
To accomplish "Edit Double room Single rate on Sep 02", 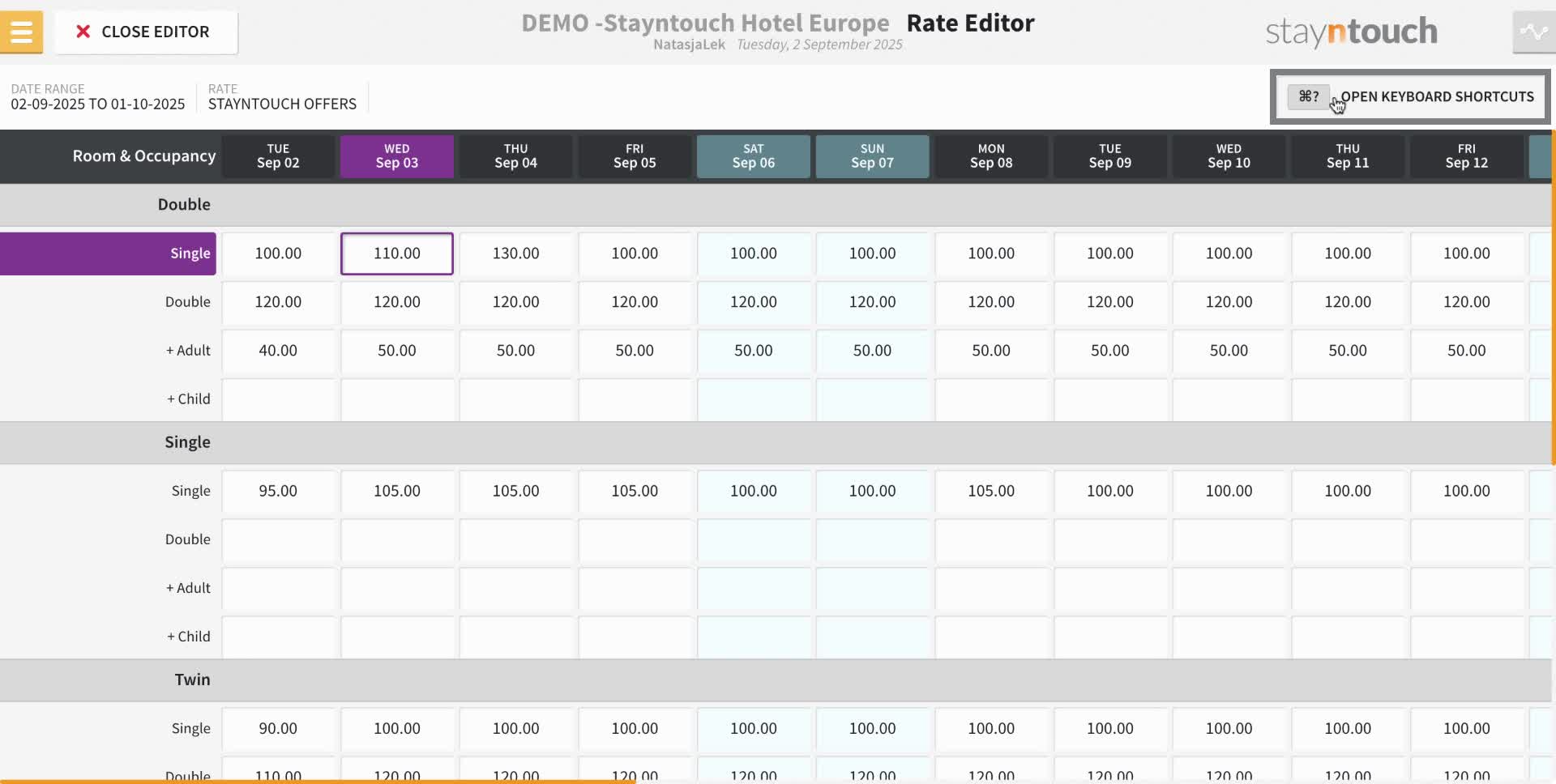I will click(x=278, y=254).
